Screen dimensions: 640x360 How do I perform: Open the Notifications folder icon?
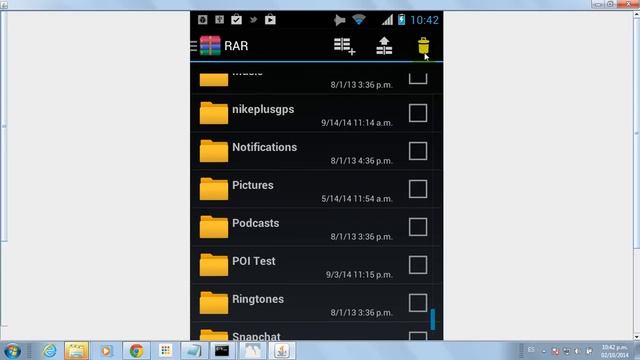213,151
